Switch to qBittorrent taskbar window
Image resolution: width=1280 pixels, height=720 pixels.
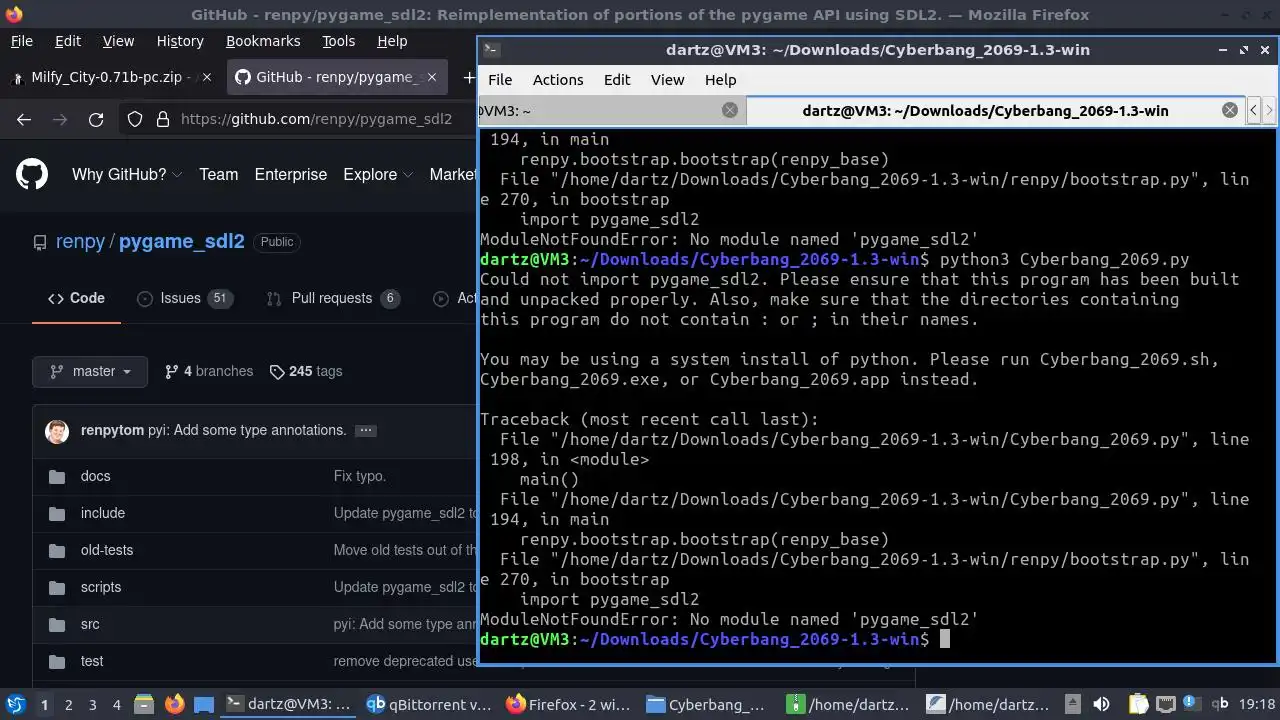point(429,704)
